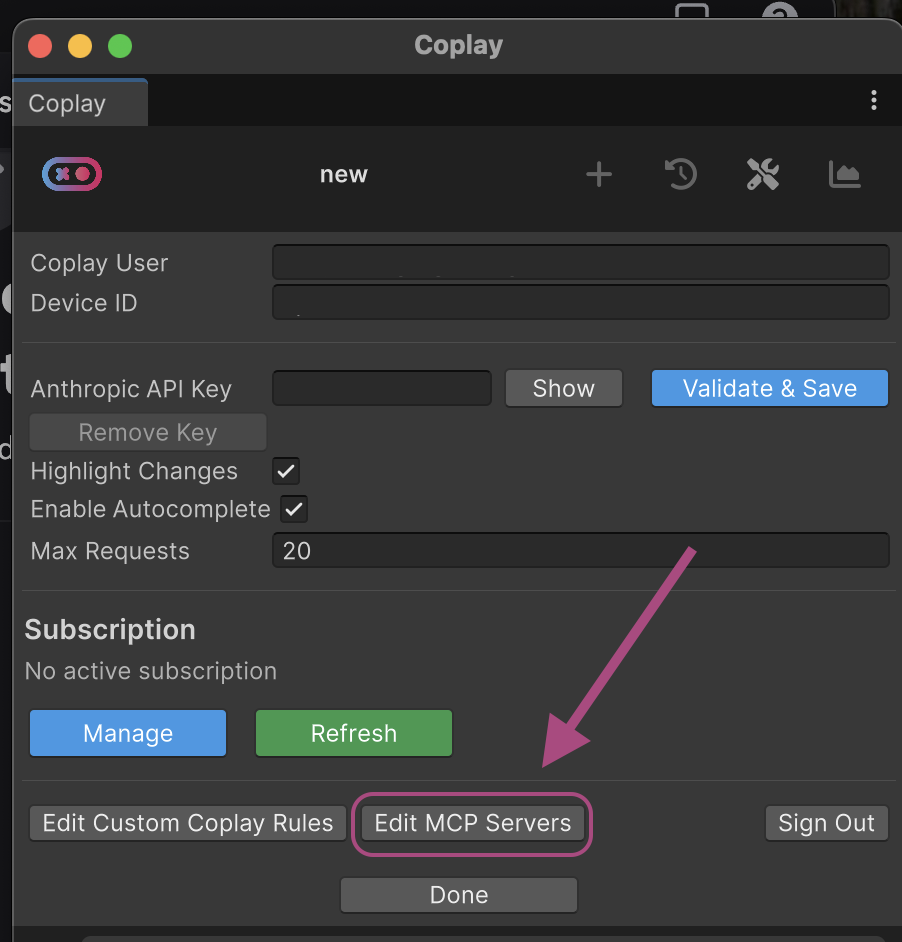The width and height of the screenshot is (902, 942).
Task: Toggle Enable Autocomplete checkbox
Action: click(294, 509)
